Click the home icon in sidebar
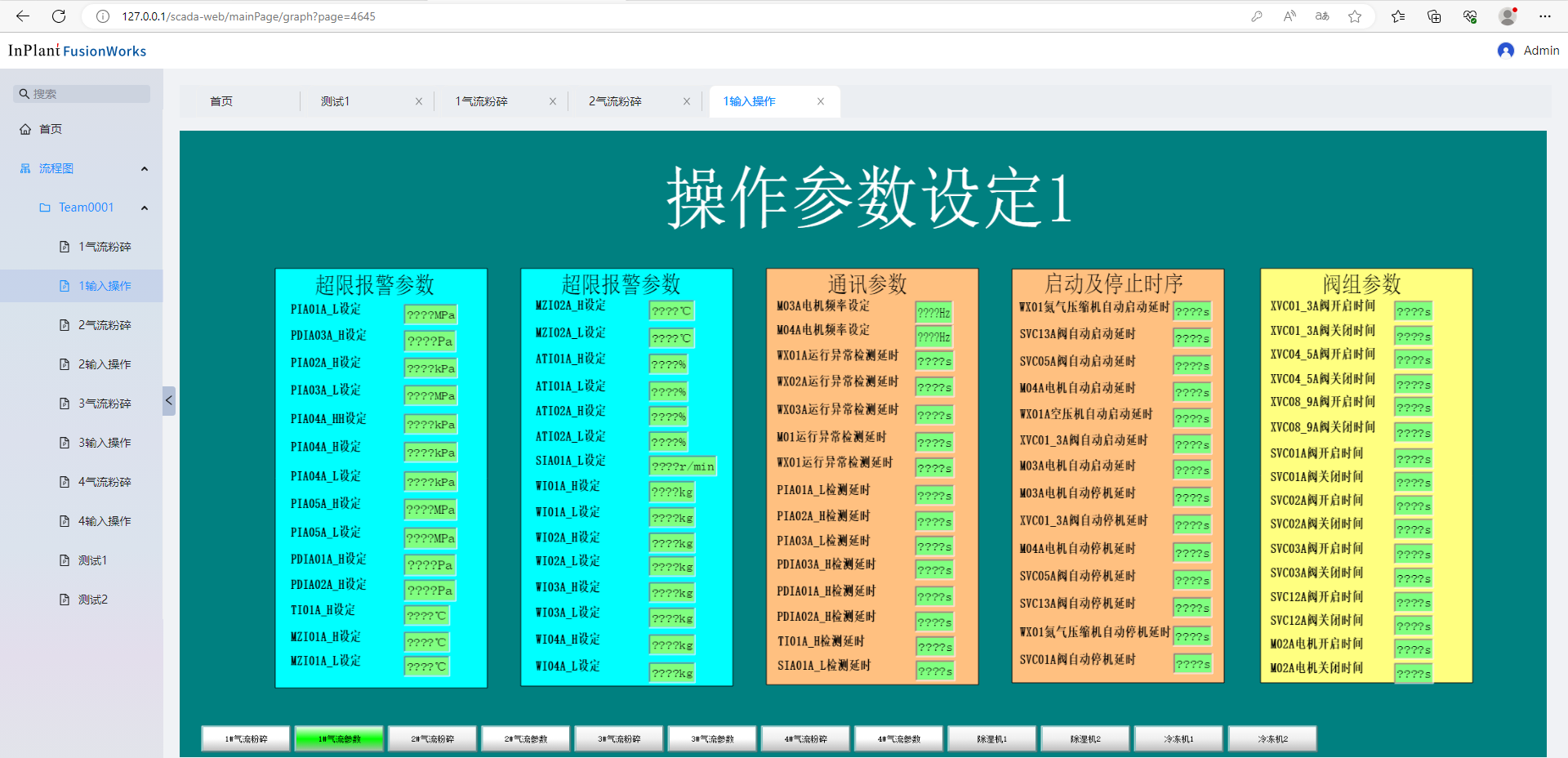 point(25,129)
